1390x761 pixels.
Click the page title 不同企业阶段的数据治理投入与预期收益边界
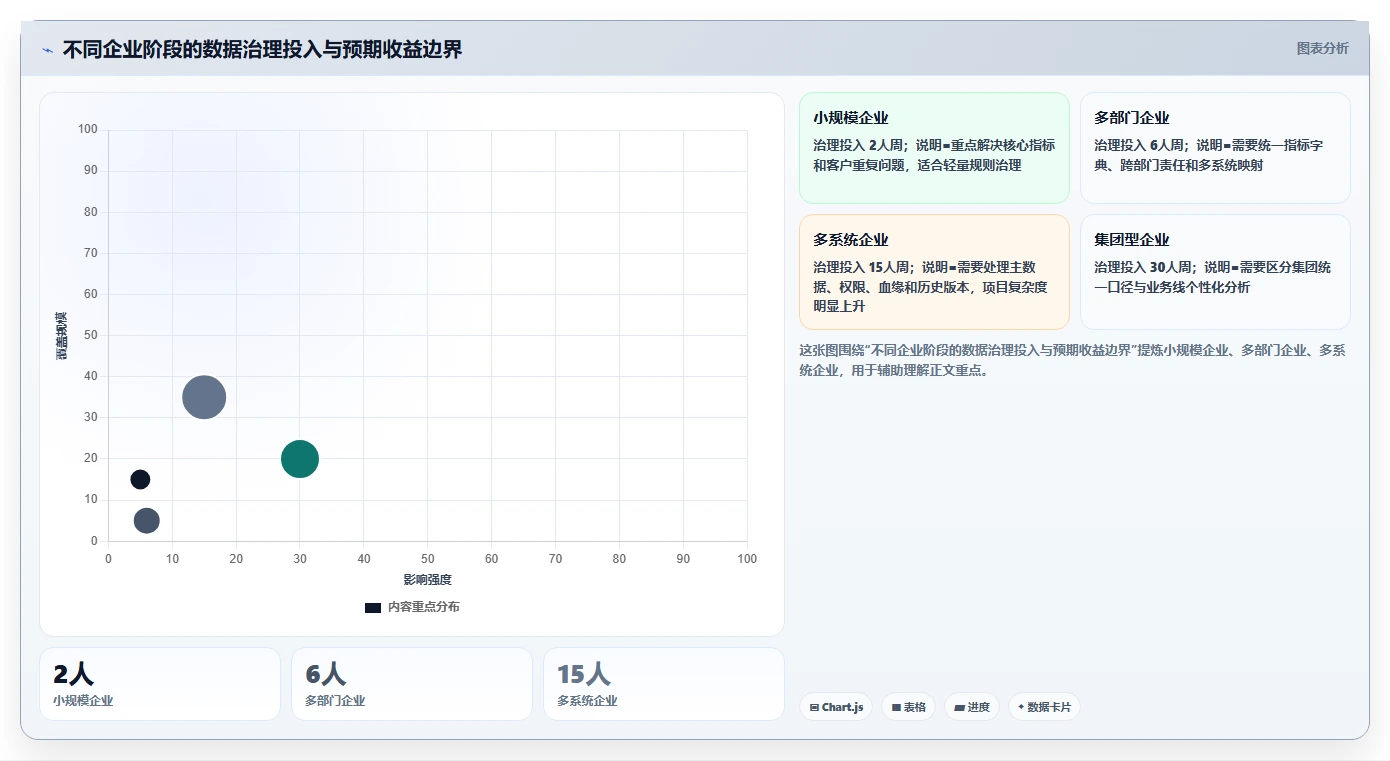(262, 49)
